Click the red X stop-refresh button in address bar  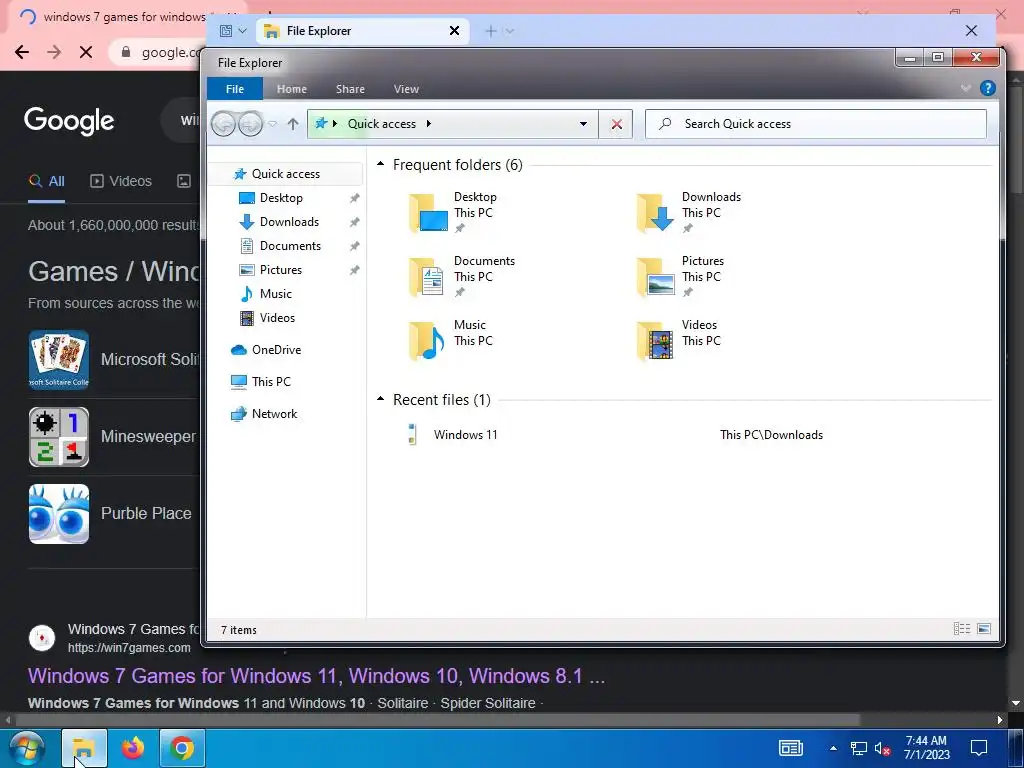tap(616, 124)
